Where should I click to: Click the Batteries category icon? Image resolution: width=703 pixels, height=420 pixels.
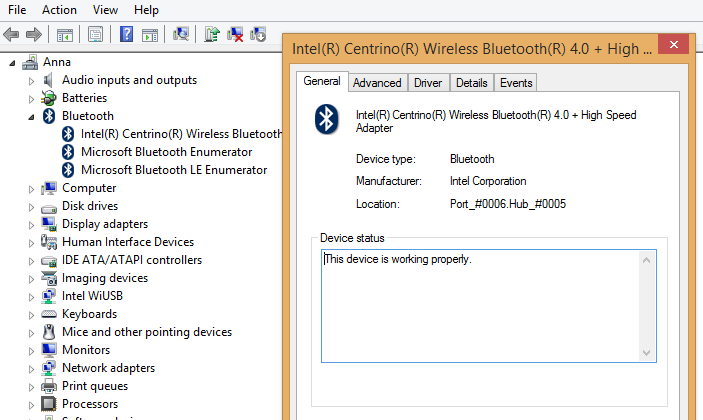(x=48, y=98)
